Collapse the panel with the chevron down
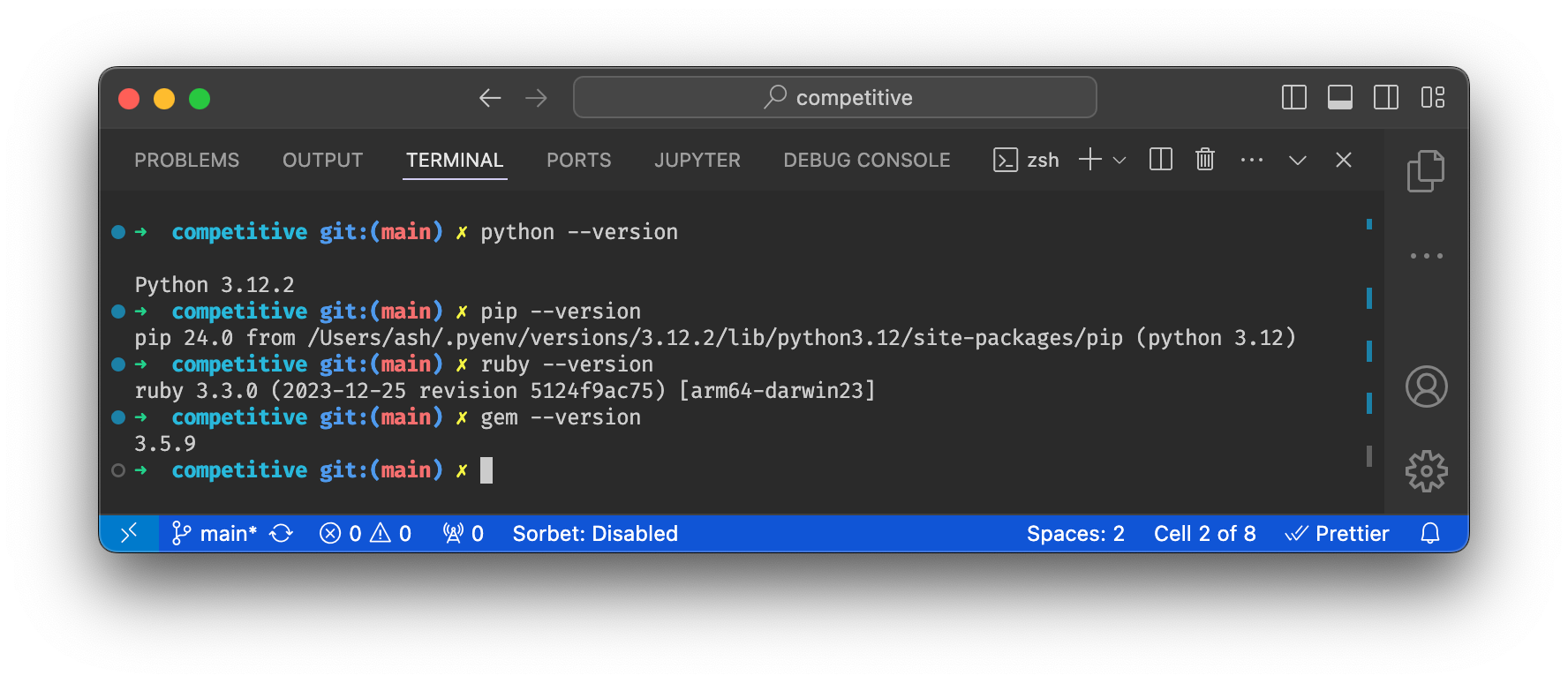 [x=1298, y=161]
